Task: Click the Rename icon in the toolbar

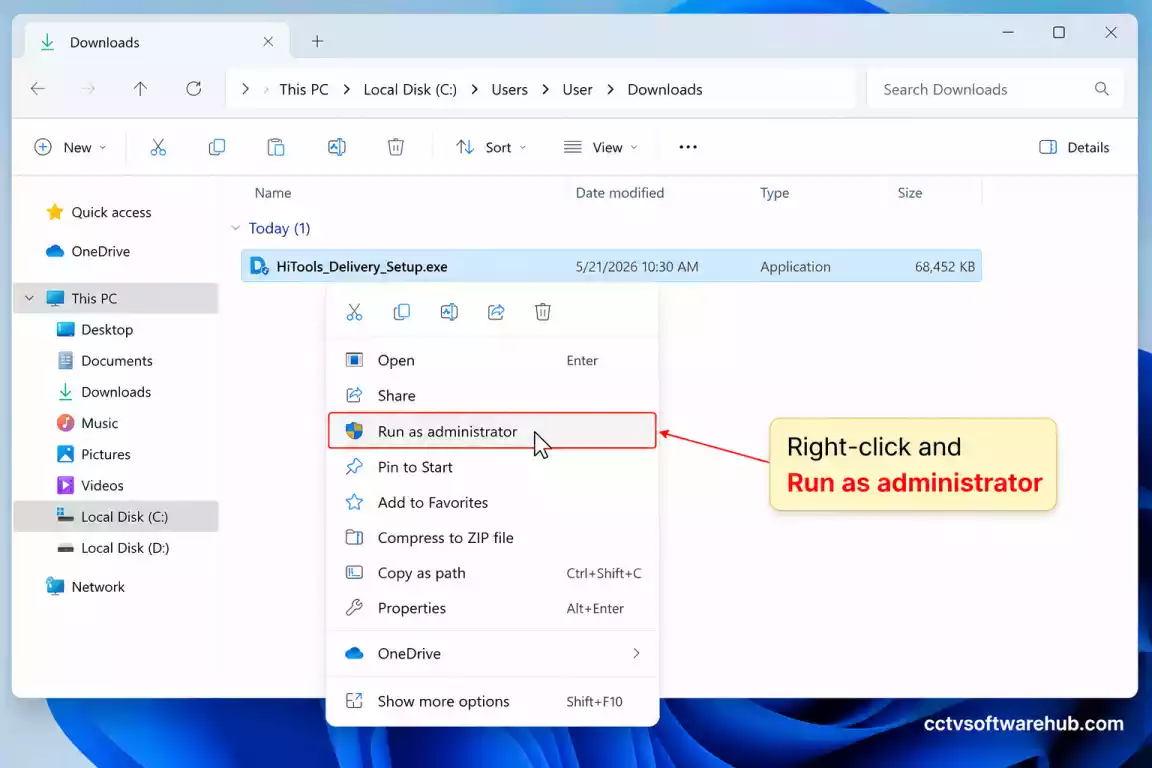Action: pyautogui.click(x=336, y=148)
